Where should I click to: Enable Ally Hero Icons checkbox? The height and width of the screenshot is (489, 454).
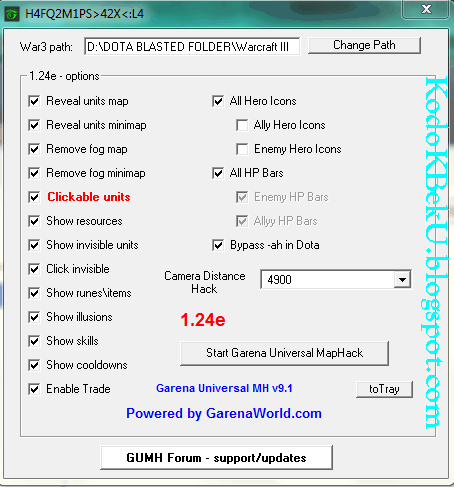[242, 125]
